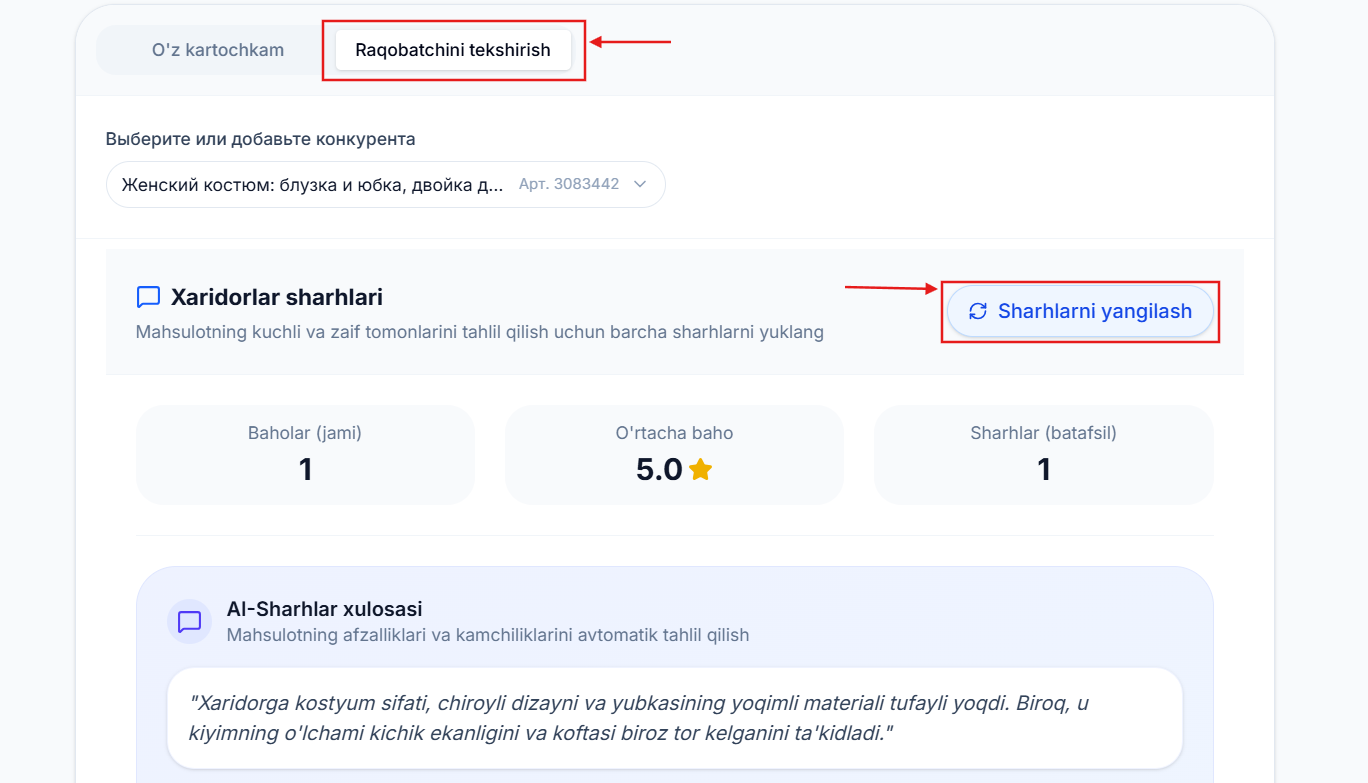Open the competitor selection dropdown
Image resolution: width=1368 pixels, height=783 pixels.
[385, 184]
